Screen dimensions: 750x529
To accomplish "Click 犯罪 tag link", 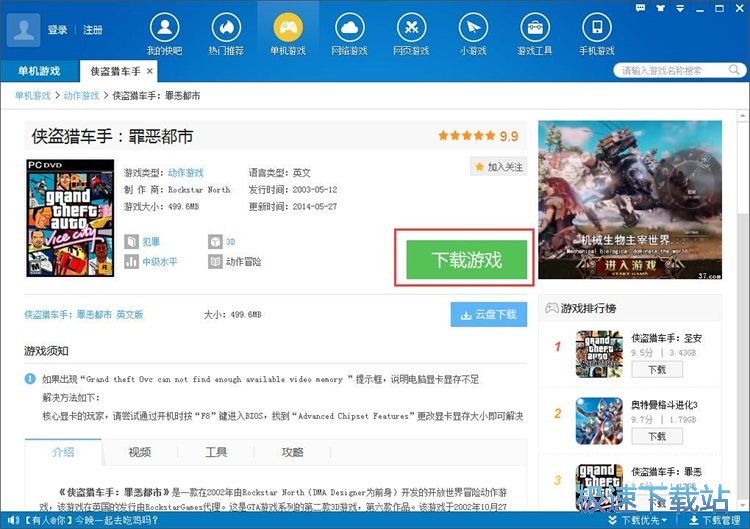I will 151,242.
